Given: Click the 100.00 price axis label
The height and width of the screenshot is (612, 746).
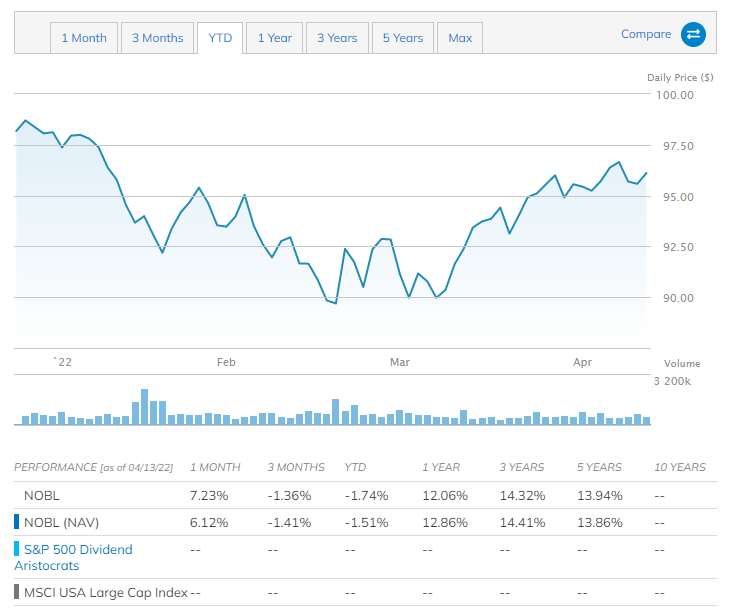Looking at the screenshot, I should [x=675, y=95].
